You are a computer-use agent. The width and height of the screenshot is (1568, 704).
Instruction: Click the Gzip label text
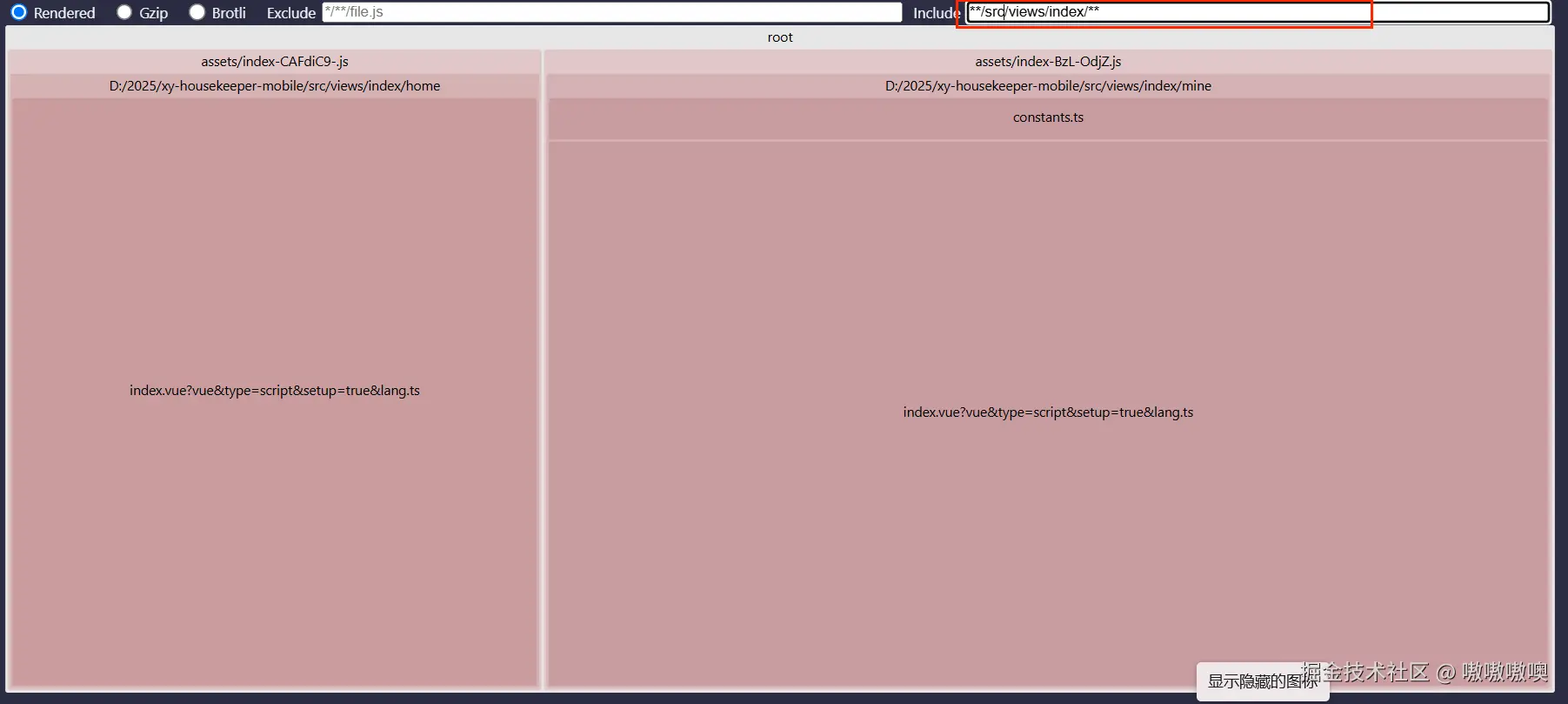tap(154, 13)
